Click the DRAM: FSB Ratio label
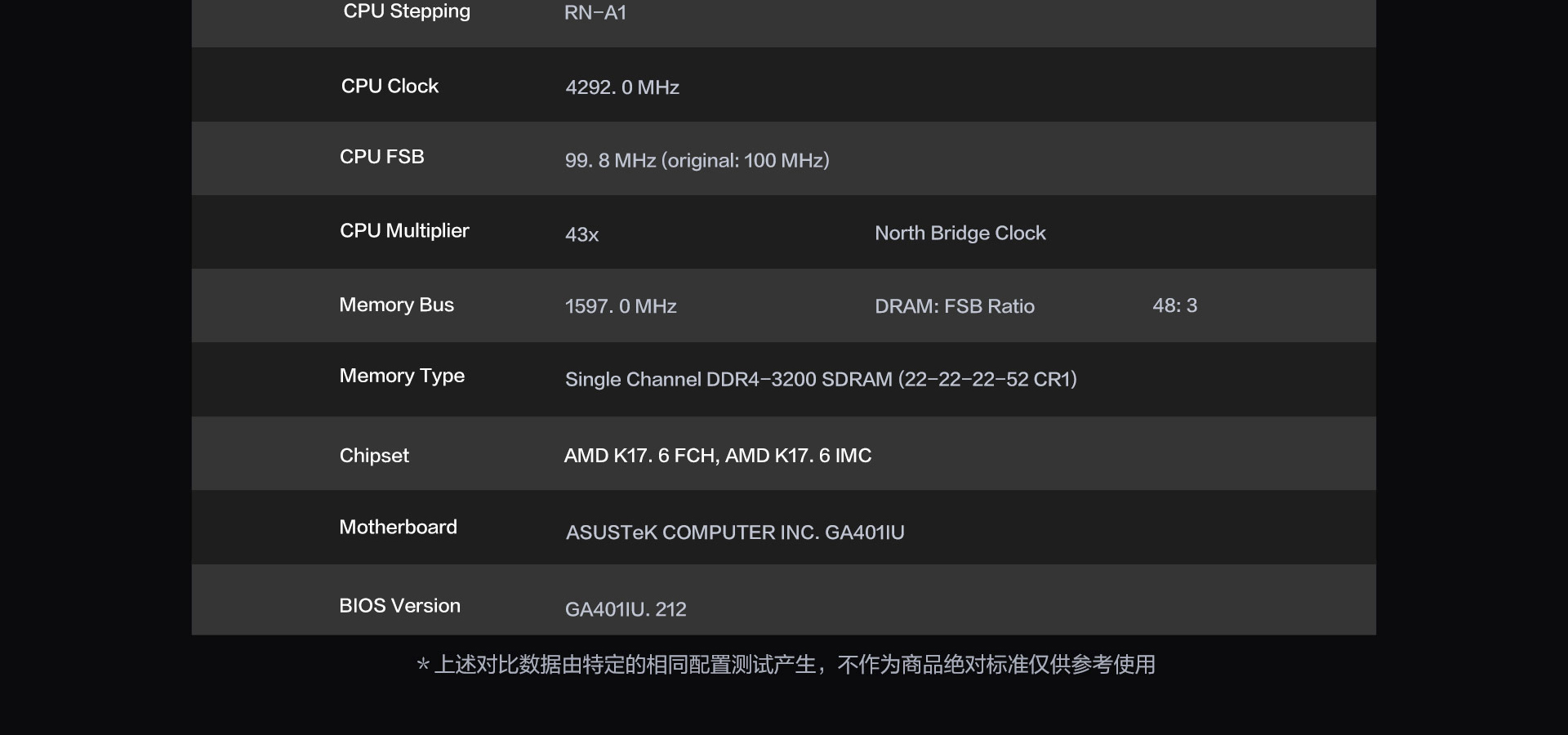This screenshot has width=1568, height=735. [955, 306]
